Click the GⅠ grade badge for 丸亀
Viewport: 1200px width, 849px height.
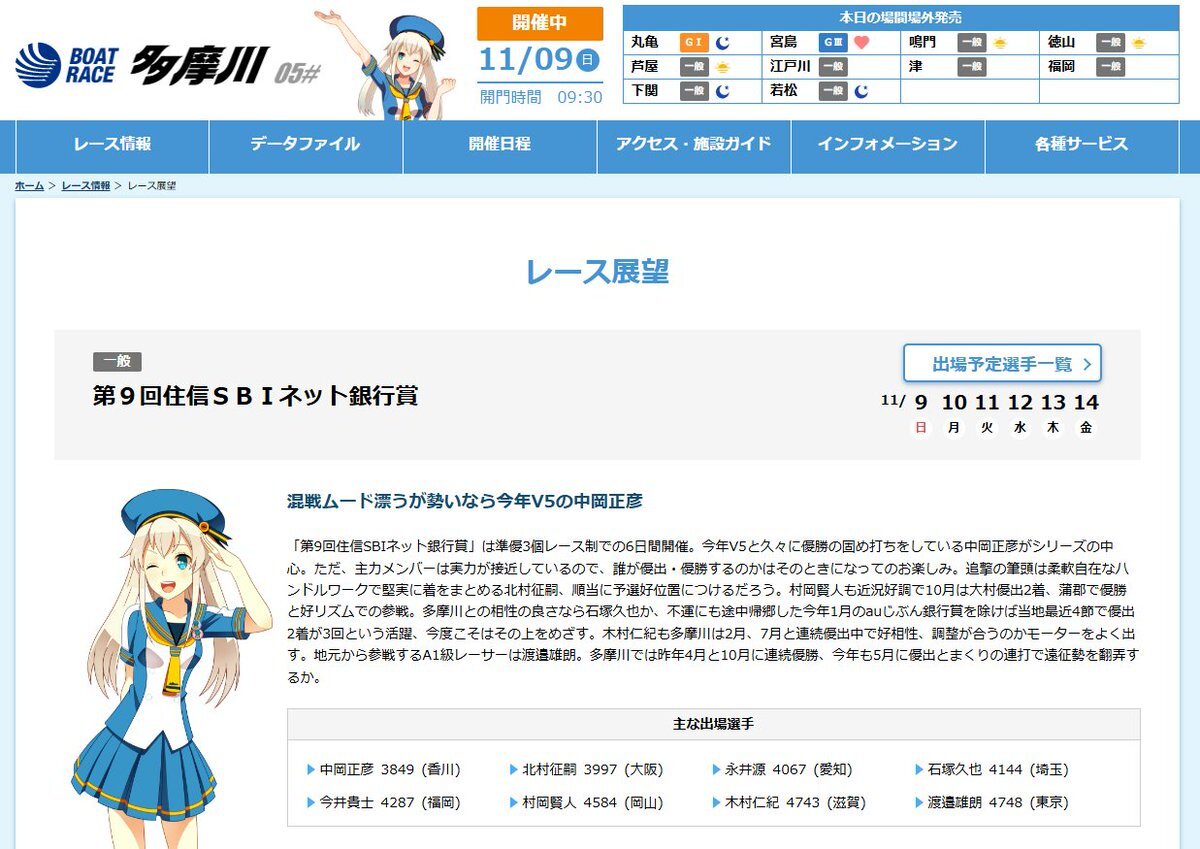[x=694, y=43]
